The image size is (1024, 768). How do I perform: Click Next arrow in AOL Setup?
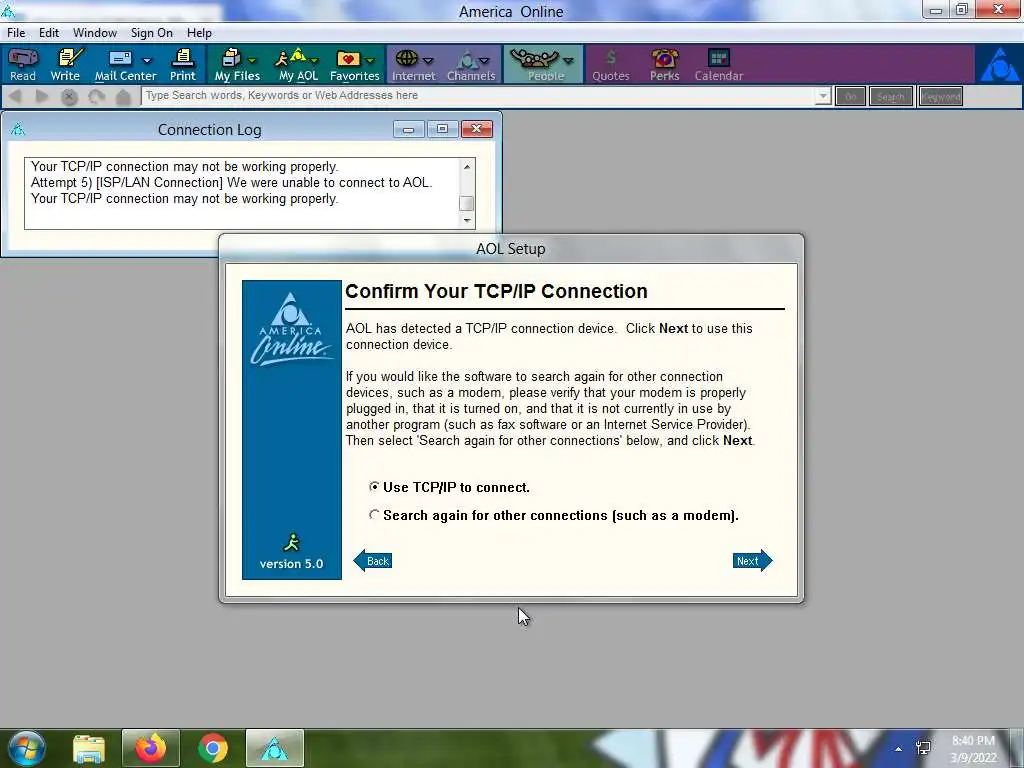pyautogui.click(x=752, y=560)
